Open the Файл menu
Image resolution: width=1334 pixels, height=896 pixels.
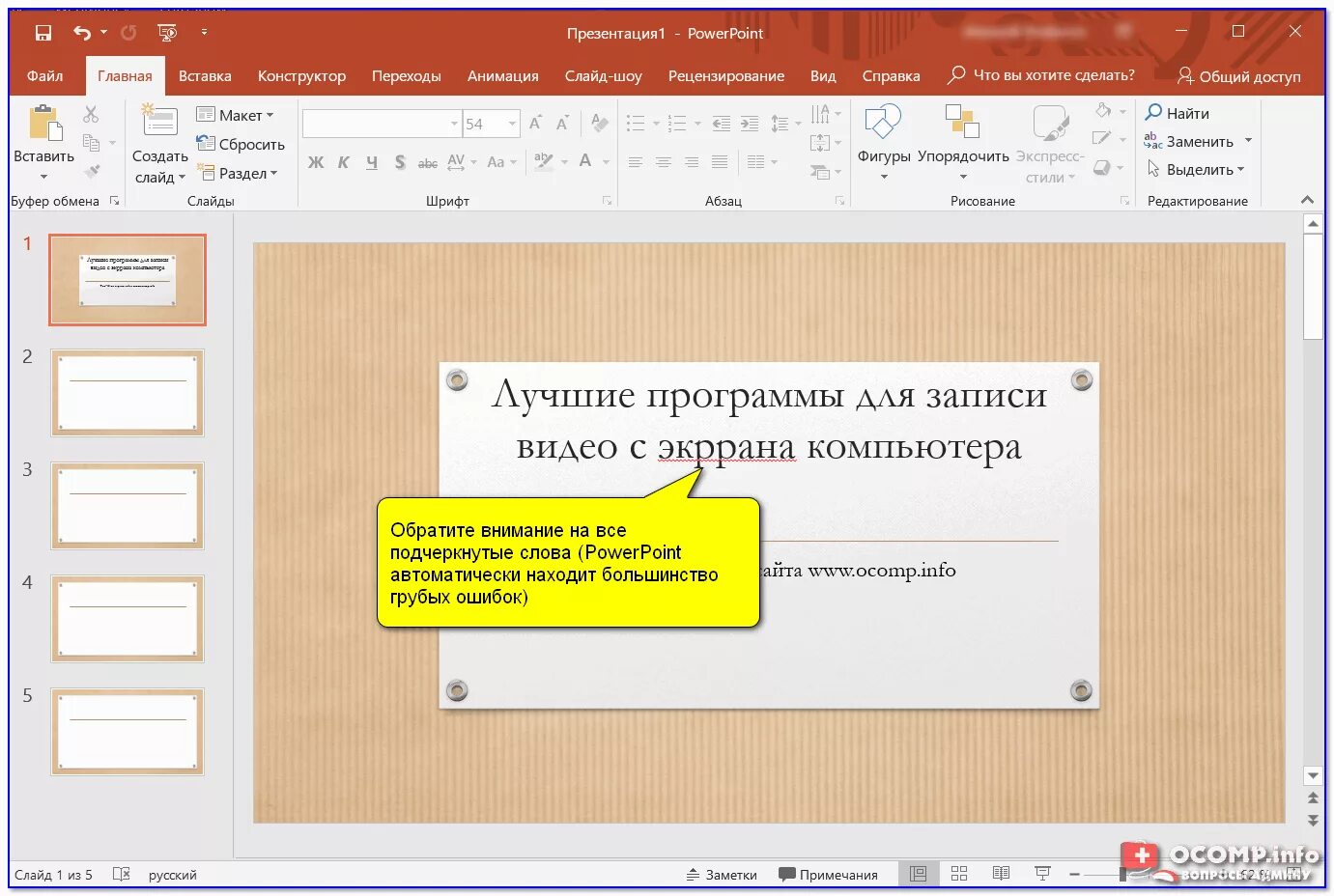[x=44, y=76]
